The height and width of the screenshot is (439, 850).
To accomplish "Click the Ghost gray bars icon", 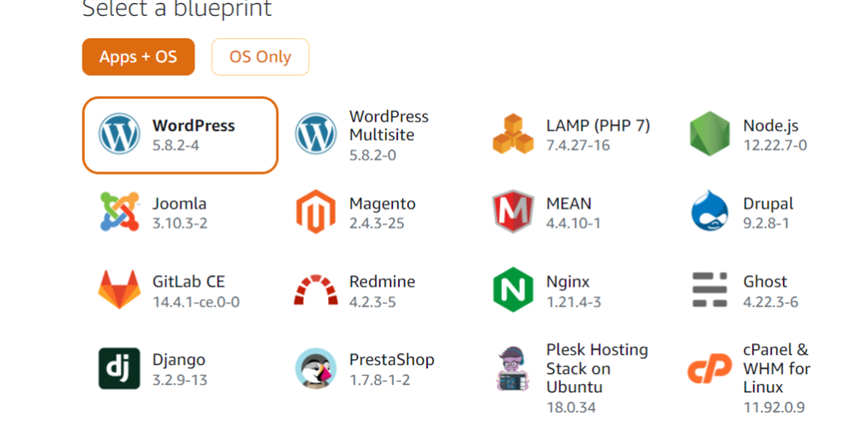I will pos(710,290).
